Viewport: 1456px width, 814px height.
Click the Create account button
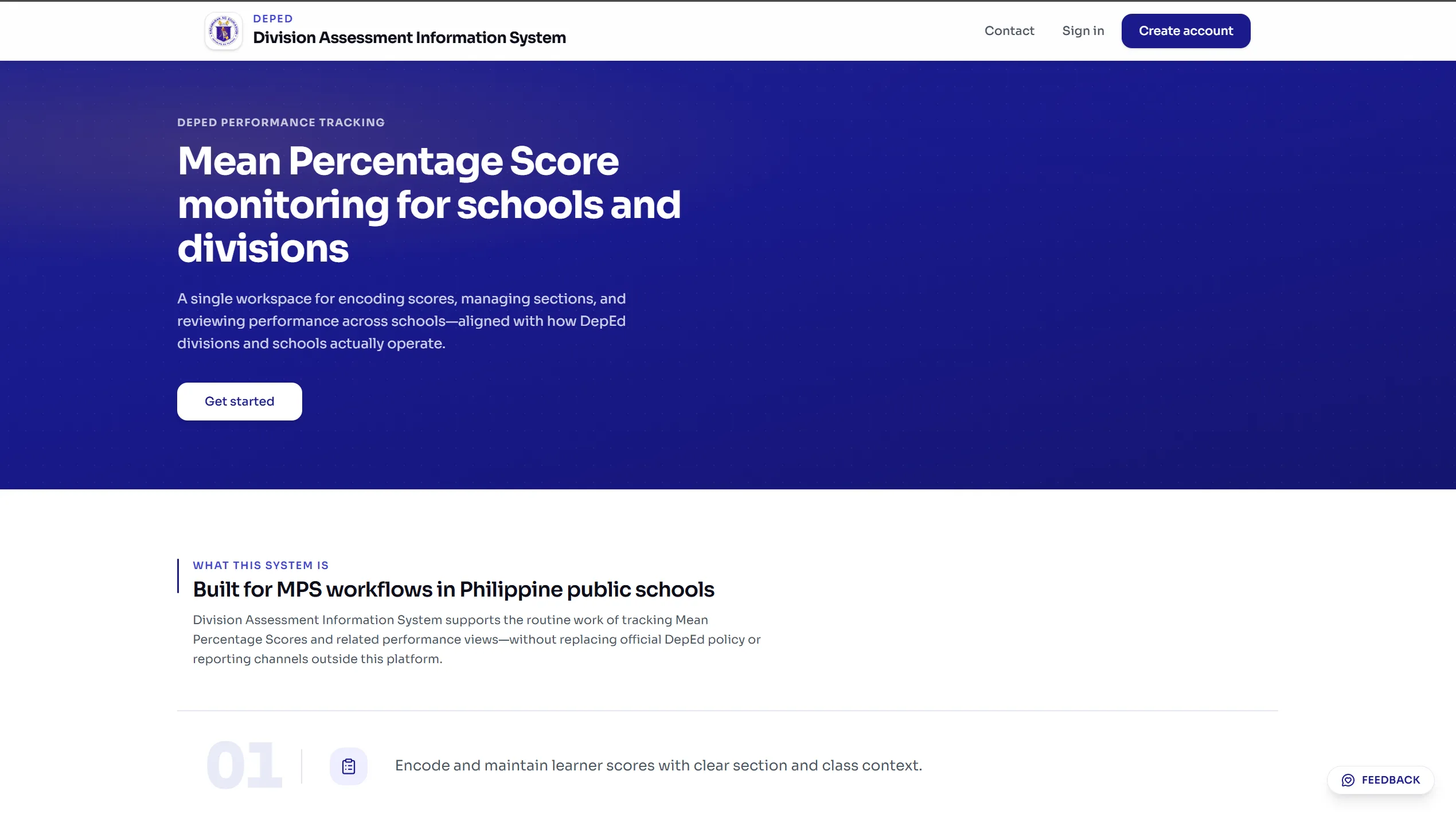coord(1186,31)
